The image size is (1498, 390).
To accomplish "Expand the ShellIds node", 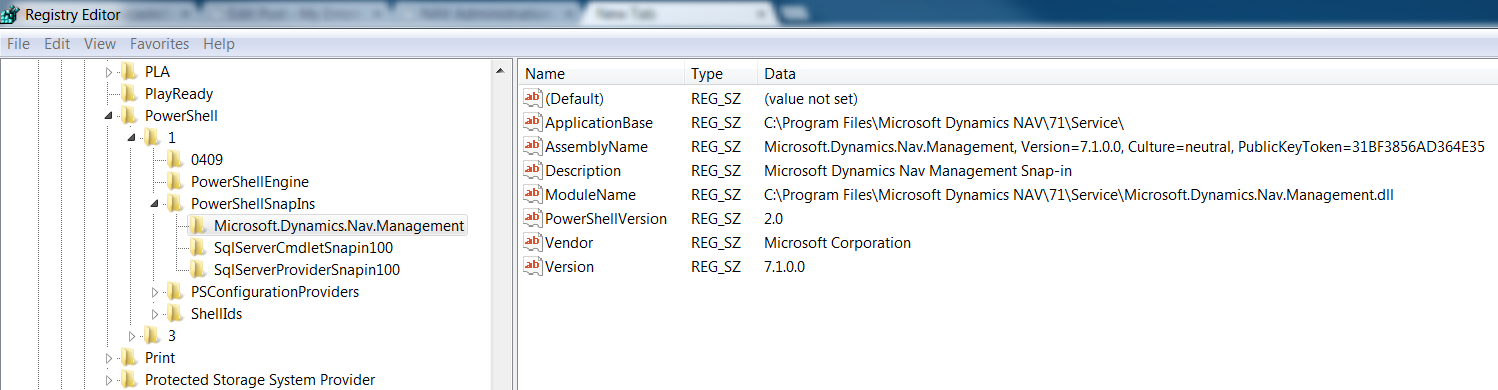I will 156,314.
